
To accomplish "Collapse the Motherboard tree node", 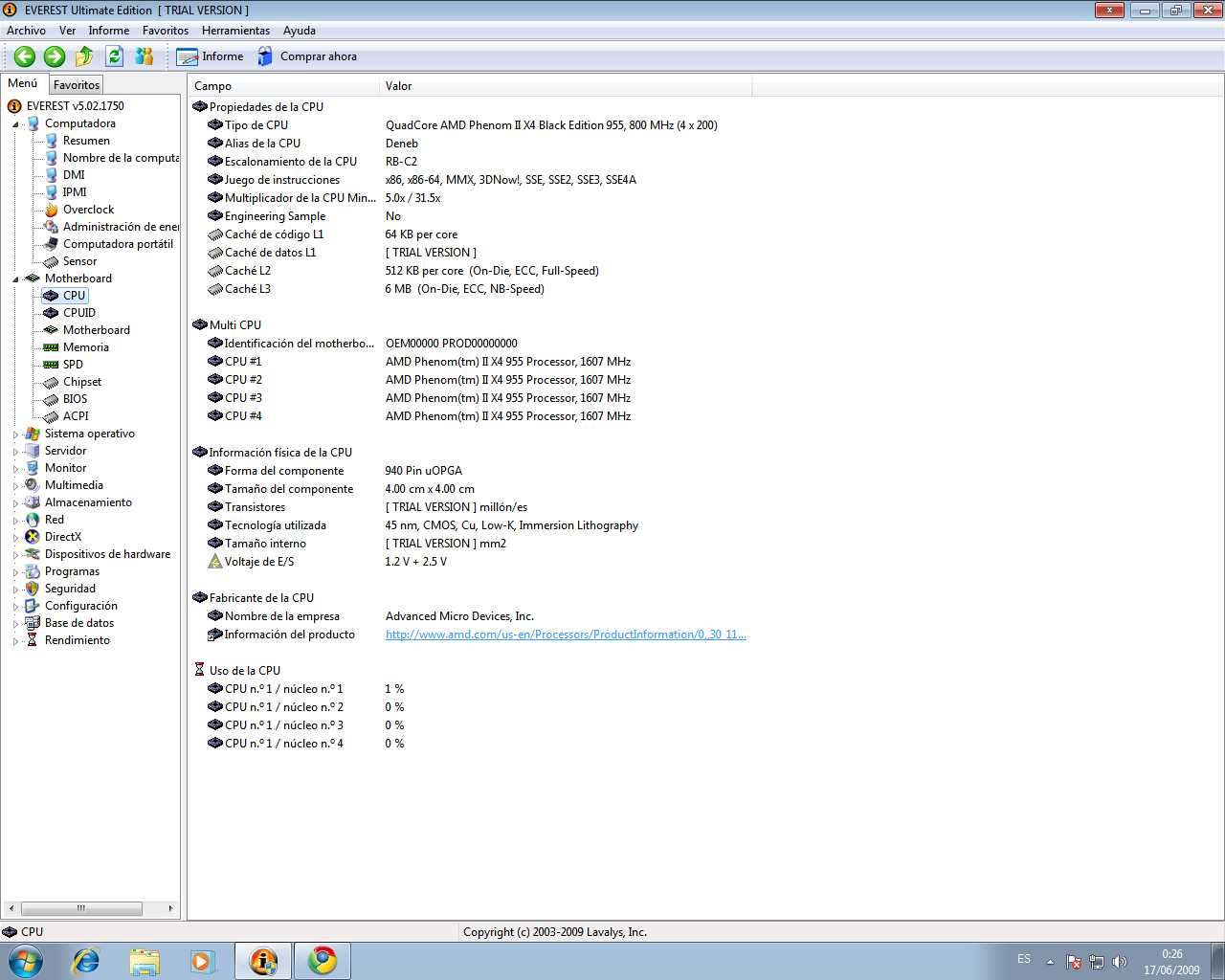I will (x=15, y=279).
